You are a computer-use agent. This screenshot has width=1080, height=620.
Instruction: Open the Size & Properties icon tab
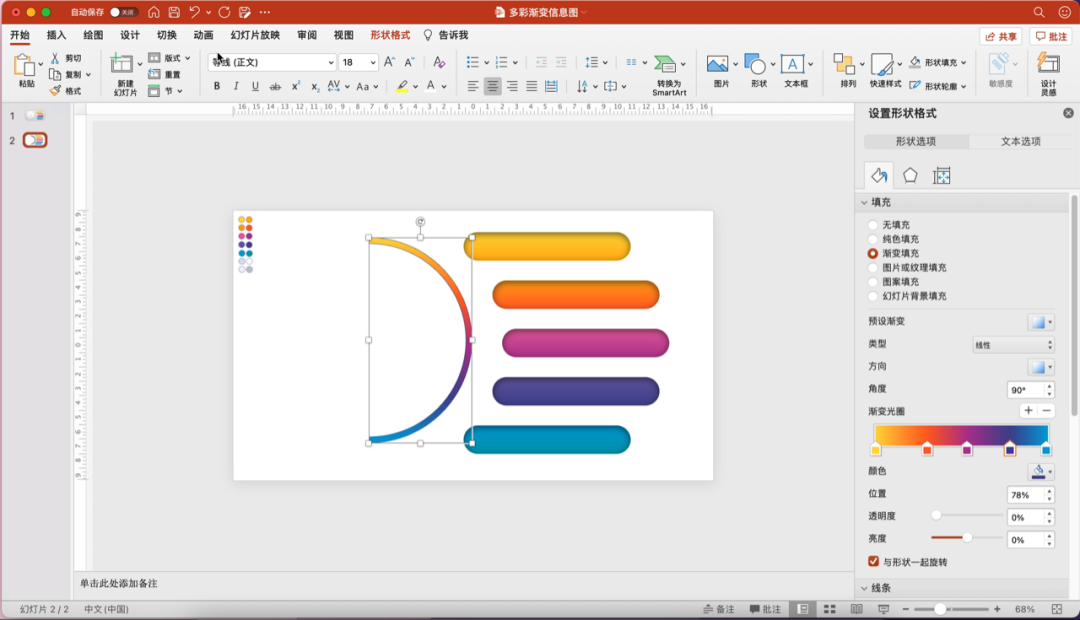(941, 176)
